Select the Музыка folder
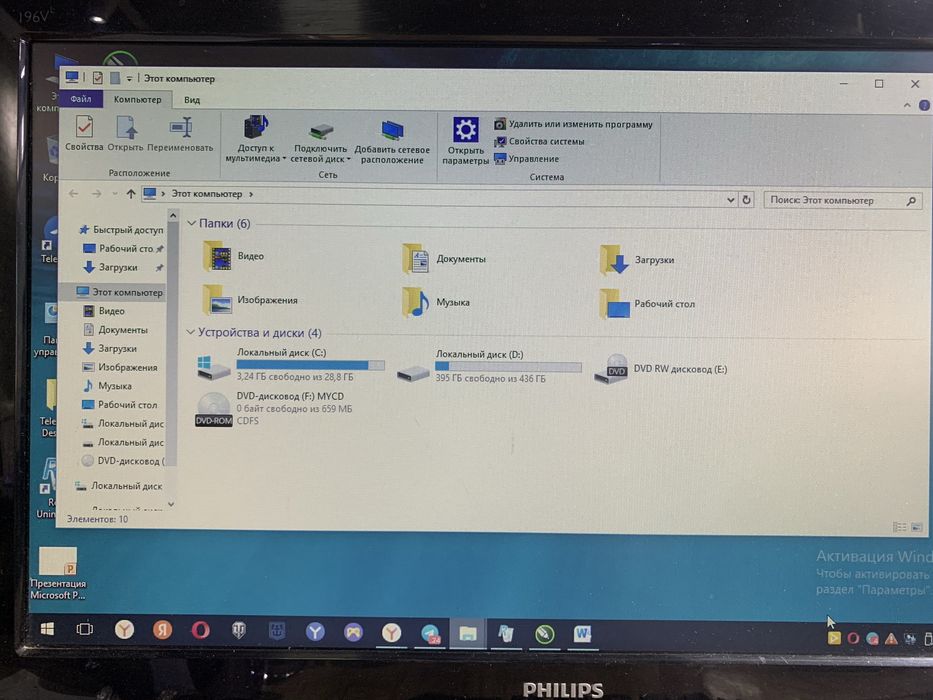The height and width of the screenshot is (700, 933). [x=436, y=302]
